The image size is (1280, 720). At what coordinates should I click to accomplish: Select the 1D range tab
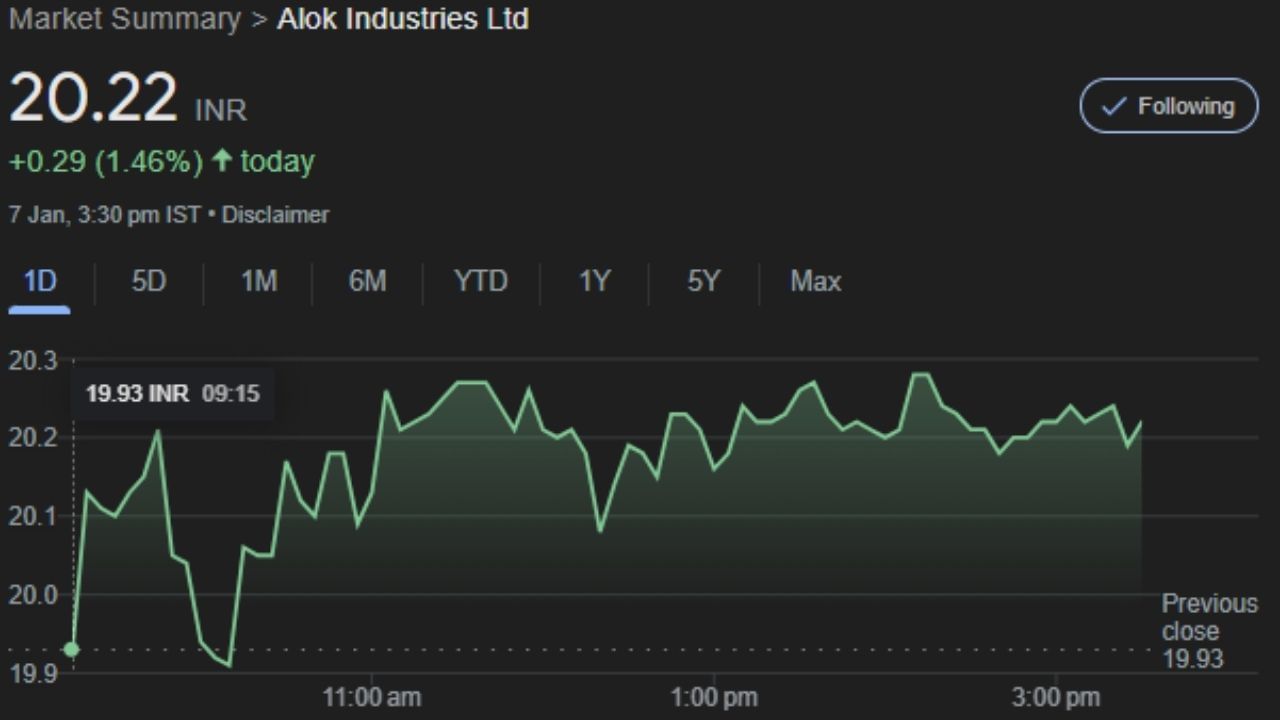40,282
